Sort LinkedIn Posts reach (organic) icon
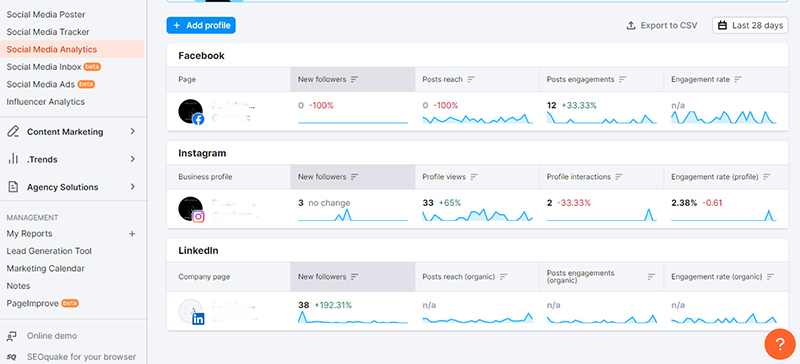800x364 pixels. point(503,277)
